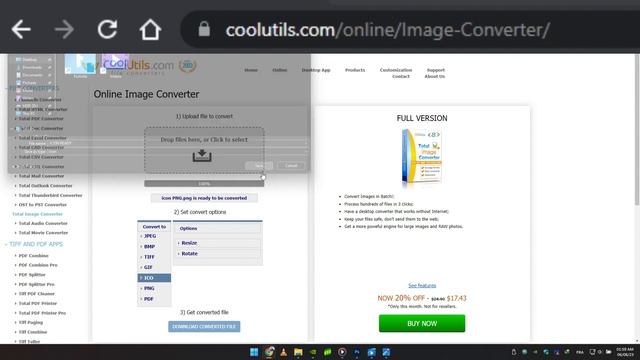Open PDF Combine Pro sidebar link
Image resolution: width=640 pixels, height=360 pixels.
coord(38,265)
